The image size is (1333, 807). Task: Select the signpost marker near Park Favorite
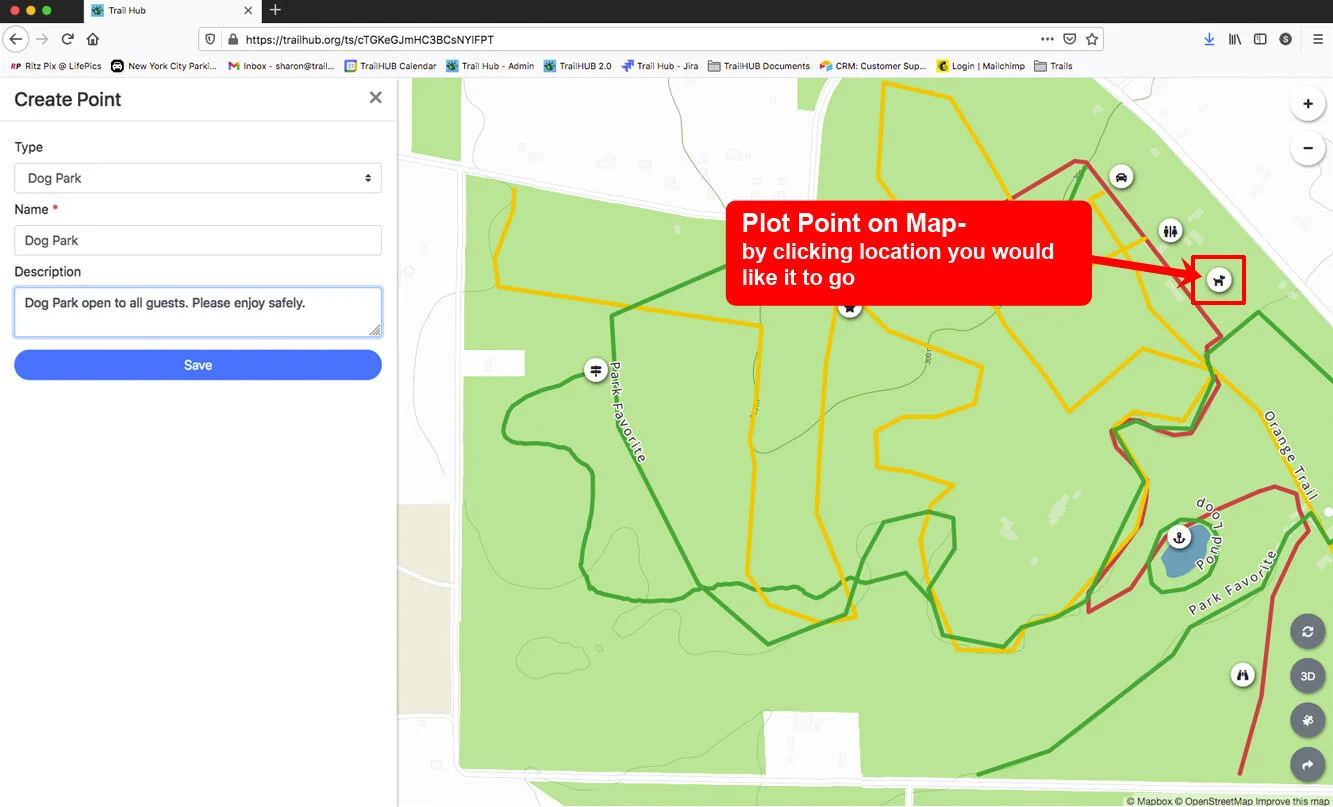(596, 371)
